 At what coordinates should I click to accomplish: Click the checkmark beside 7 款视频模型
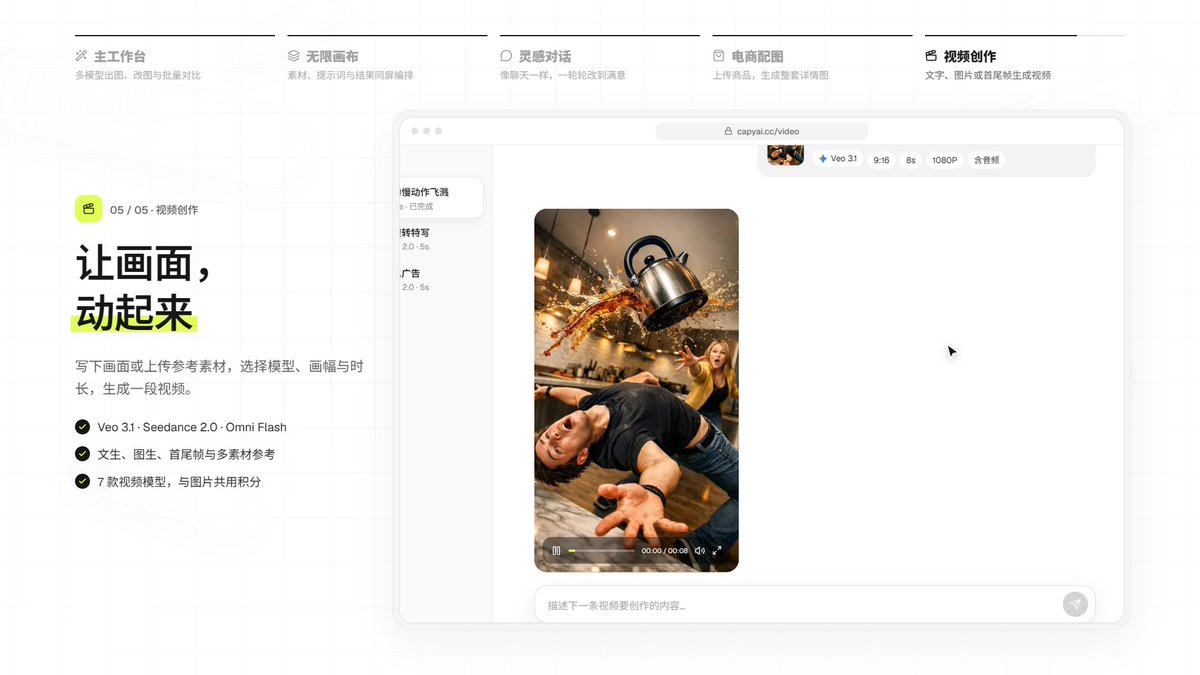click(82, 481)
